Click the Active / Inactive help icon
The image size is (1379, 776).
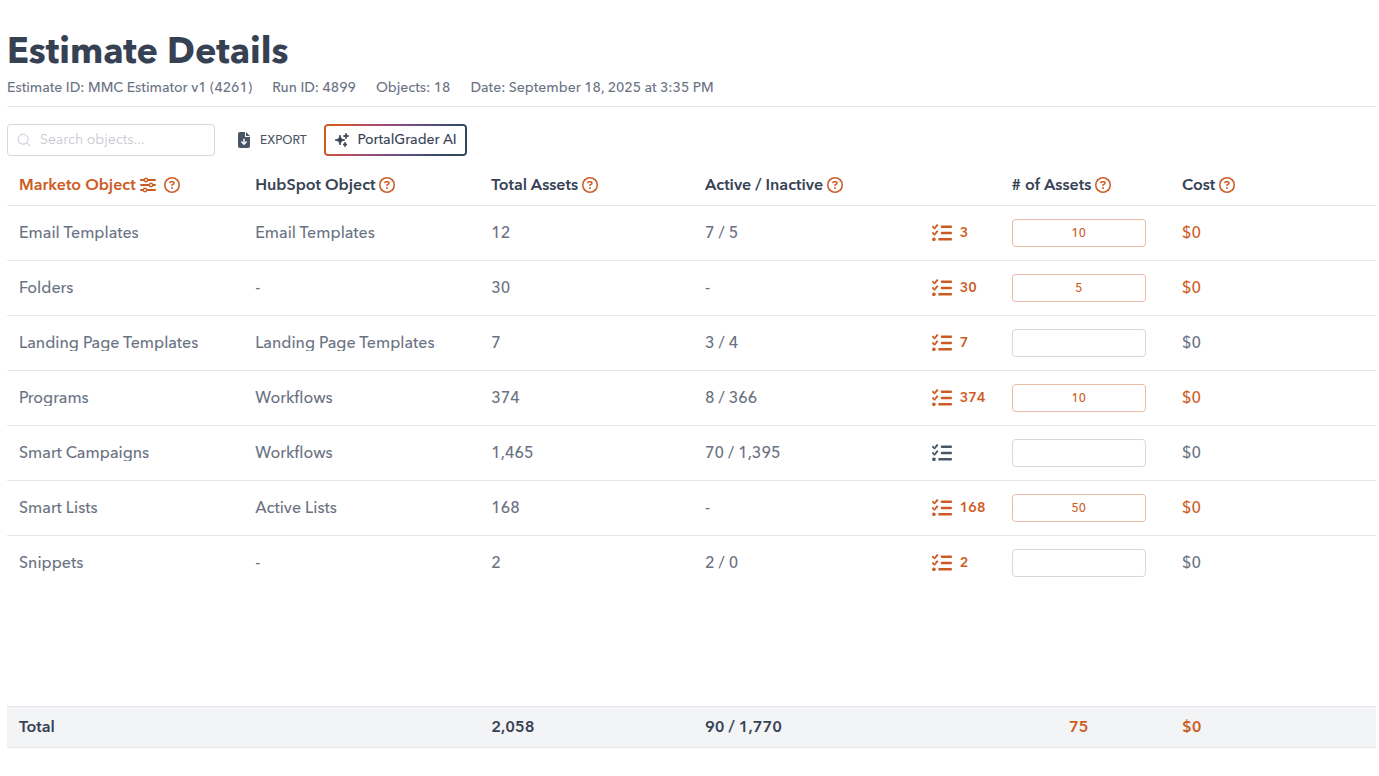[x=835, y=185]
